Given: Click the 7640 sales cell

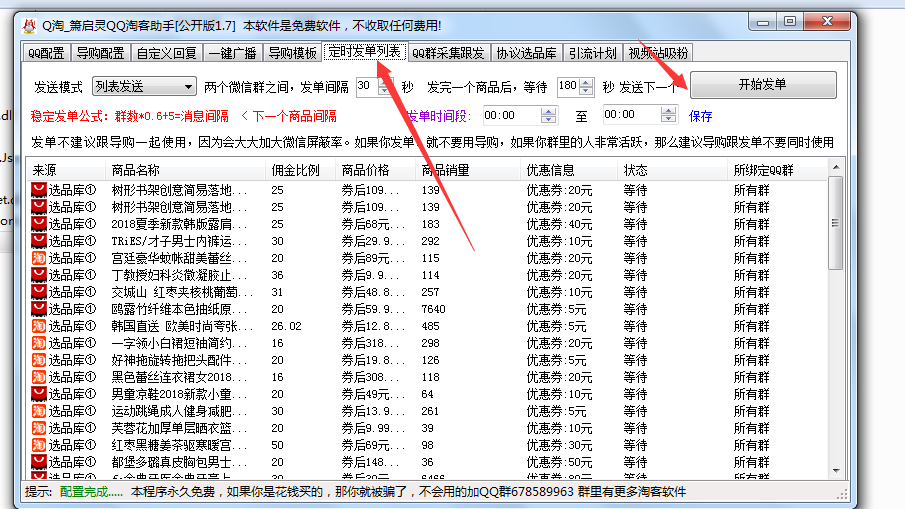Looking at the screenshot, I should click(x=433, y=309).
